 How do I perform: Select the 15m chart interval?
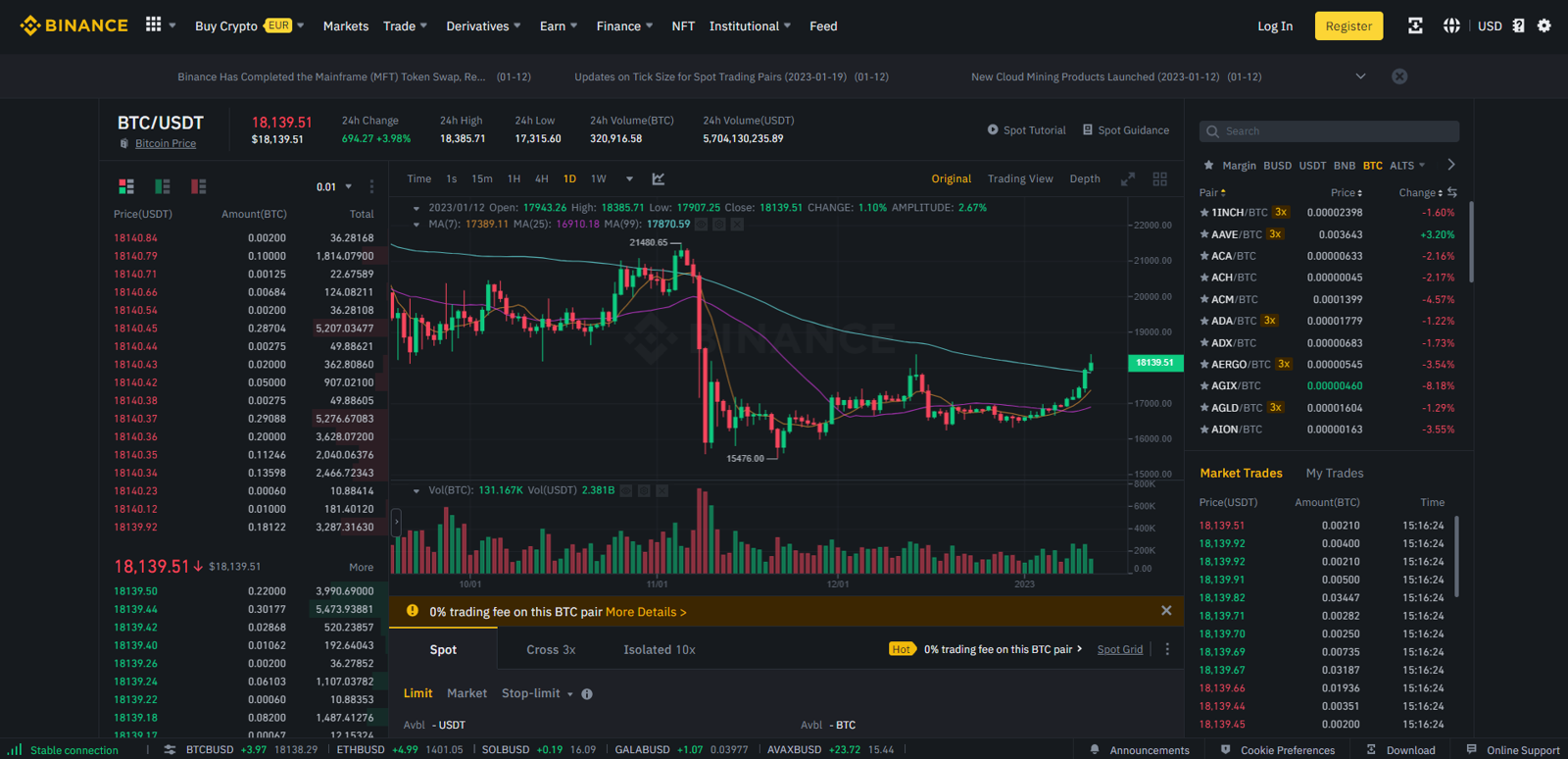click(482, 178)
